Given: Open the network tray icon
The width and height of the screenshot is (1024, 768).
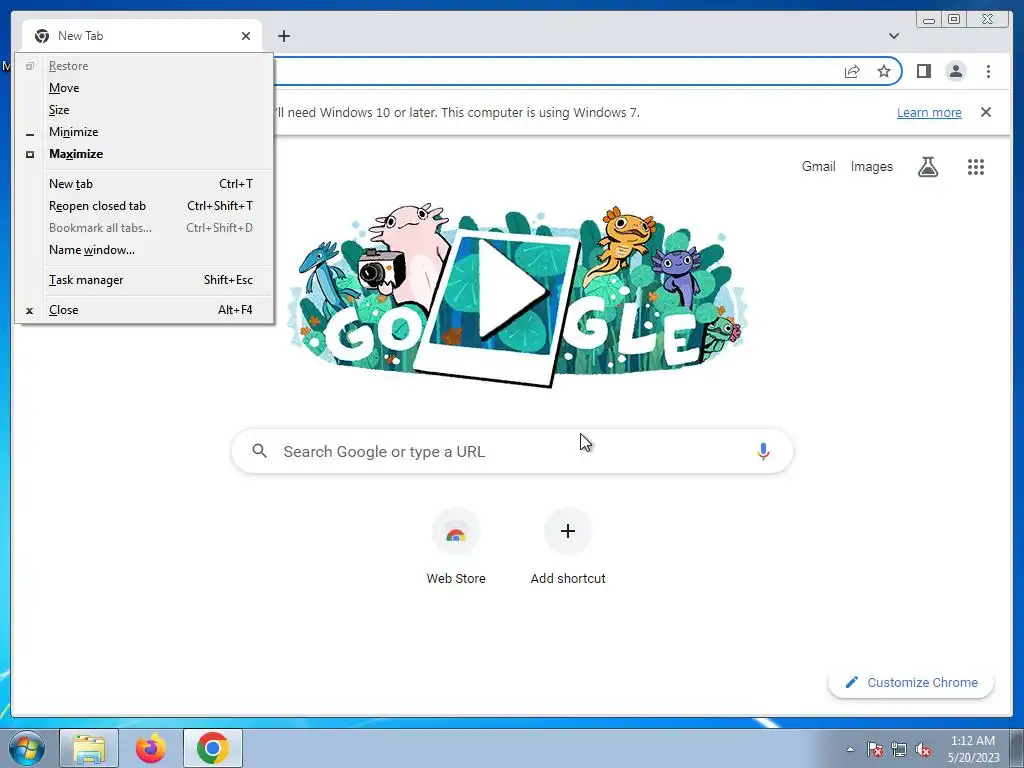Looking at the screenshot, I should [x=899, y=749].
